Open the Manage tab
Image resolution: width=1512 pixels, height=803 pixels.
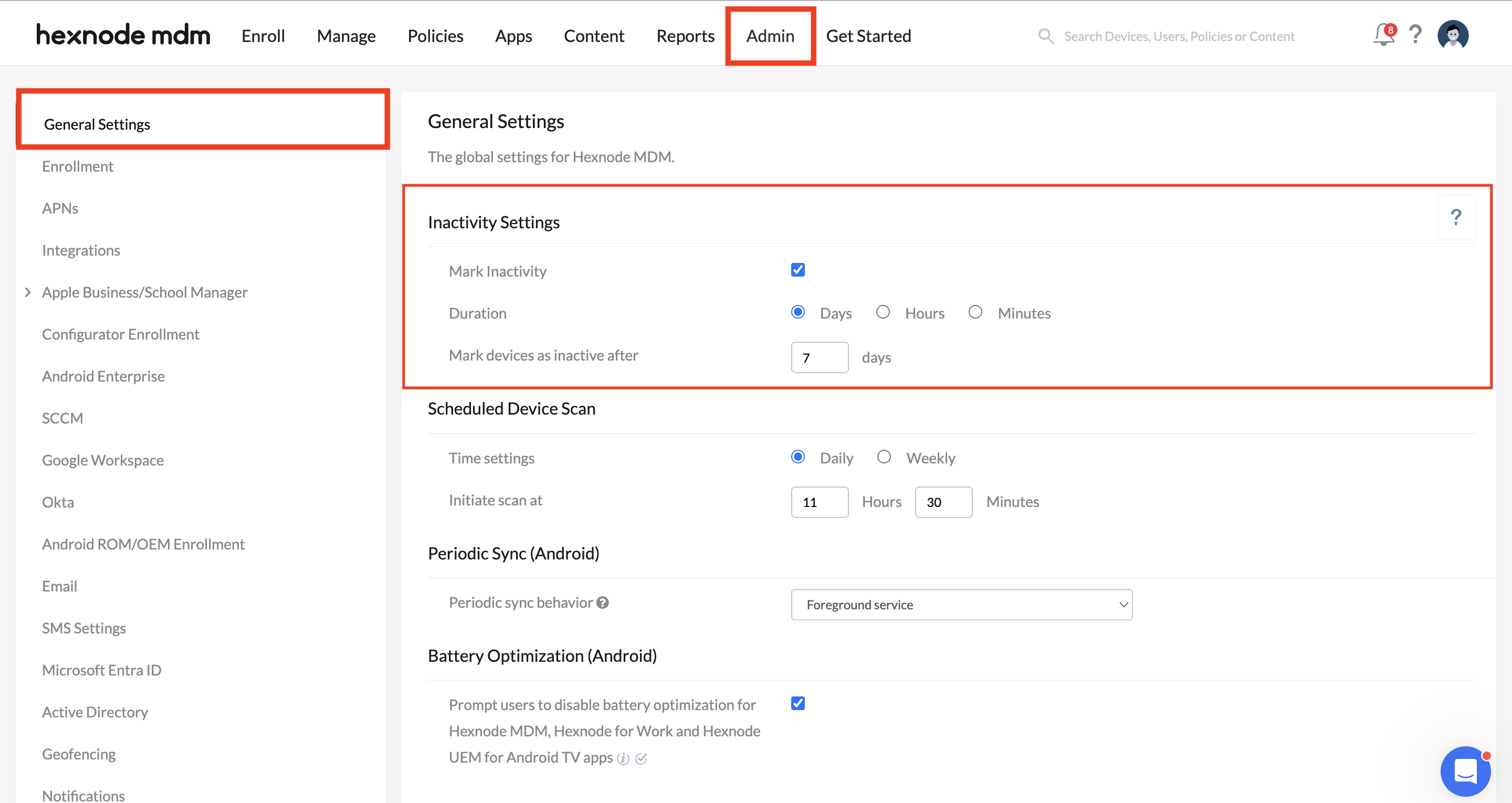[346, 36]
